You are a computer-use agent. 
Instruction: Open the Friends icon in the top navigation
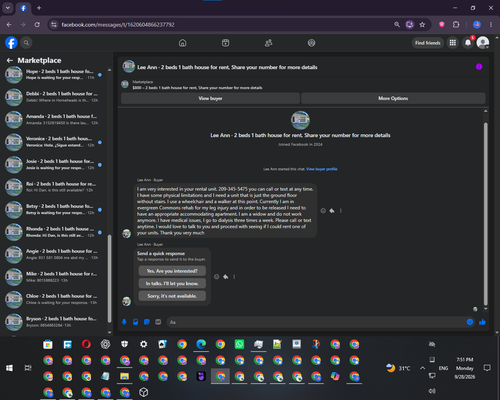click(268, 43)
